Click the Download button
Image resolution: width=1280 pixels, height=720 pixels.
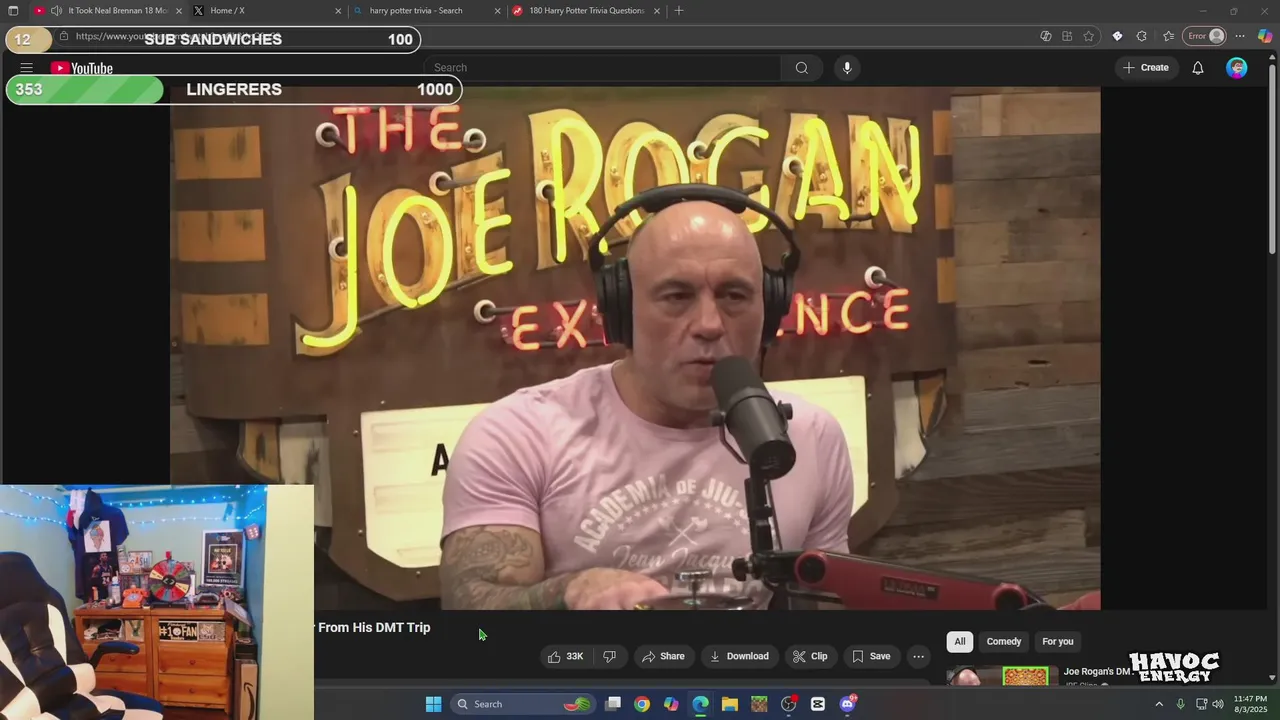coord(739,656)
